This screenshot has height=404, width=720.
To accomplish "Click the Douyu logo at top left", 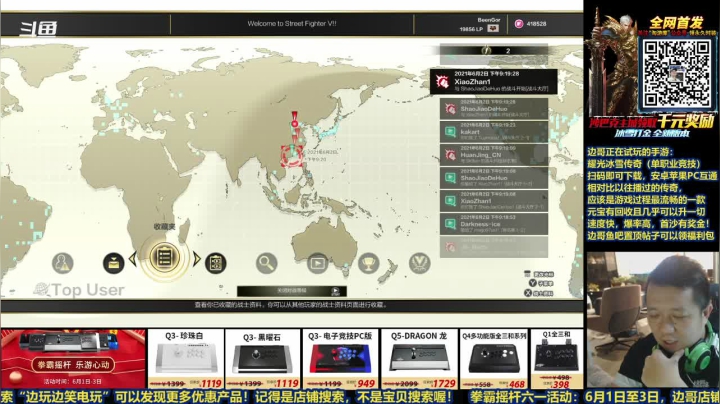I will coord(38,28).
